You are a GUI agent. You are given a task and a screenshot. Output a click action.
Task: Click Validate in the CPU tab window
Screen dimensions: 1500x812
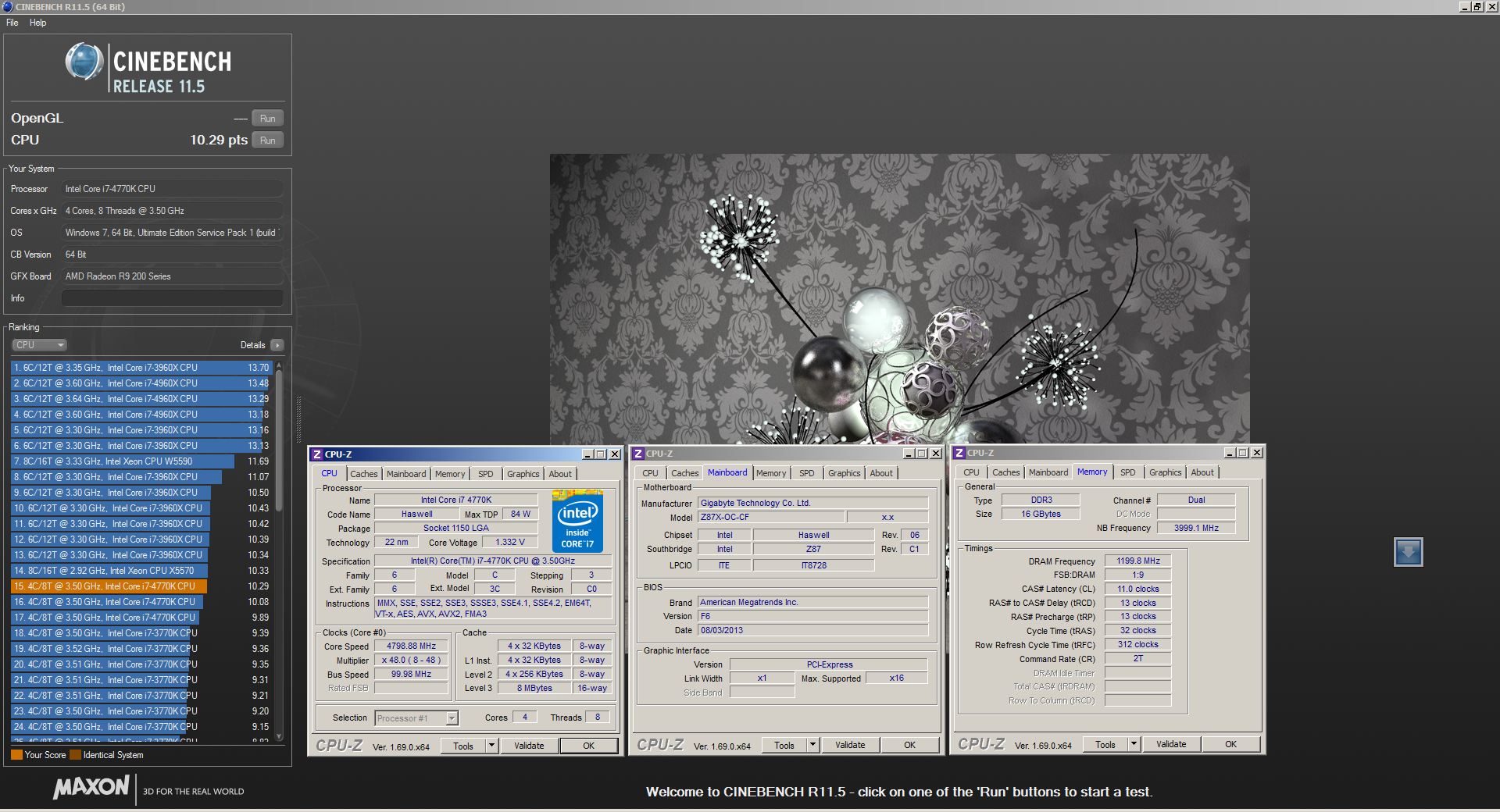click(x=529, y=746)
